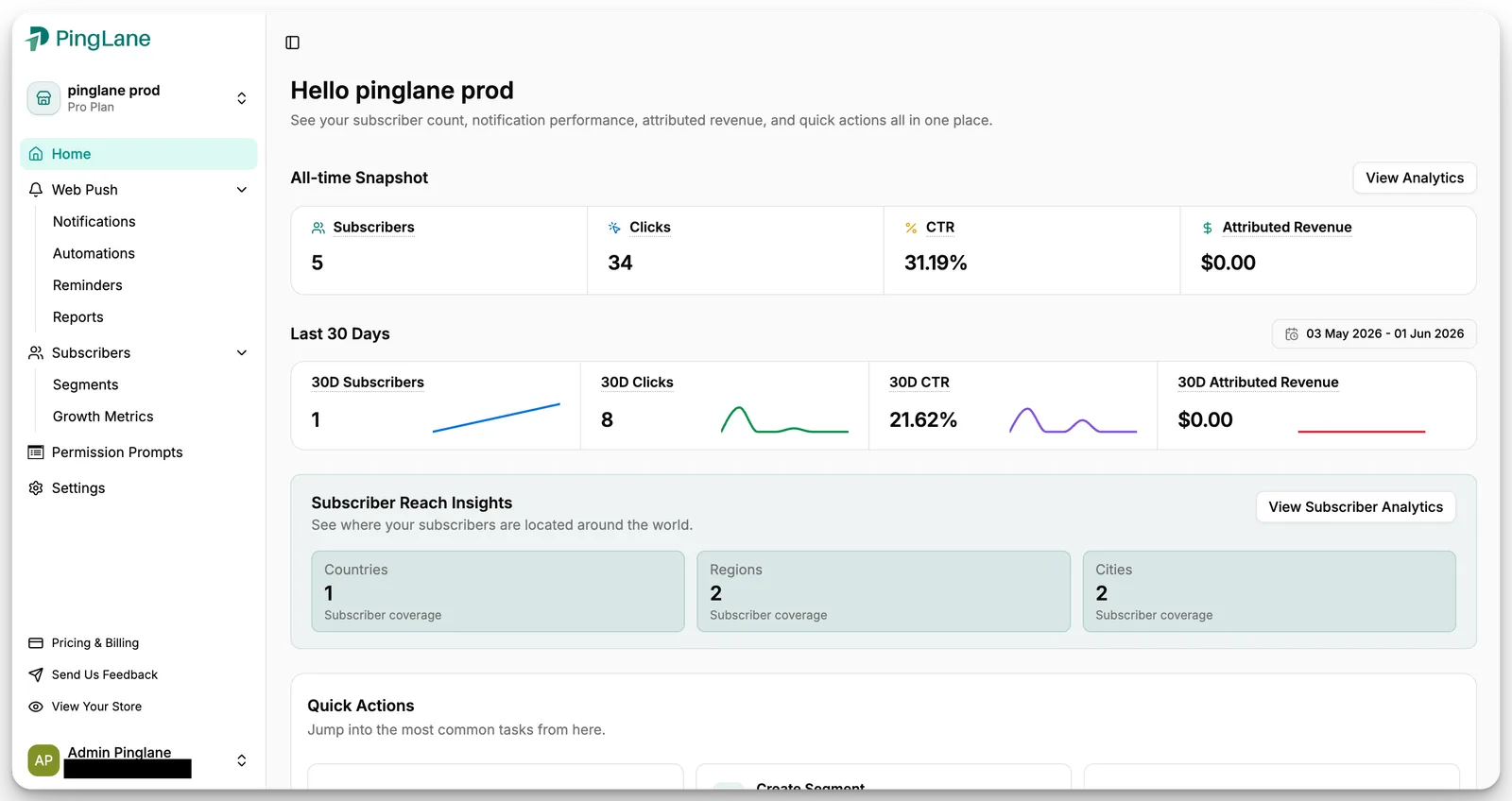This screenshot has height=801, width=1512.
Task: Click the Web Push bell icon
Action: click(36, 190)
